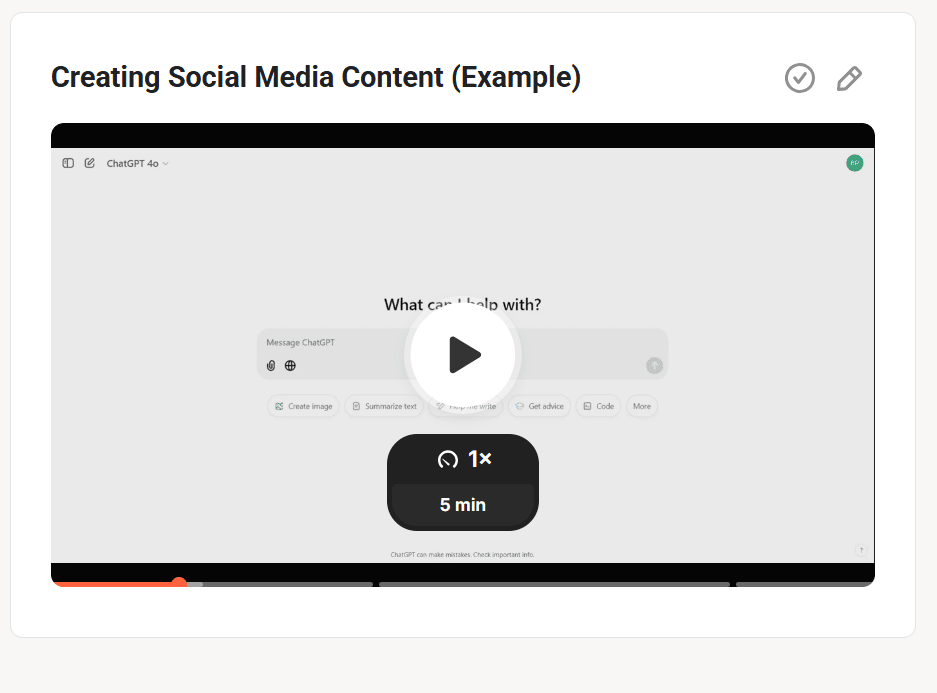Jump to the second video chapter segment
Screen dimensions: 937x693
[554, 584]
